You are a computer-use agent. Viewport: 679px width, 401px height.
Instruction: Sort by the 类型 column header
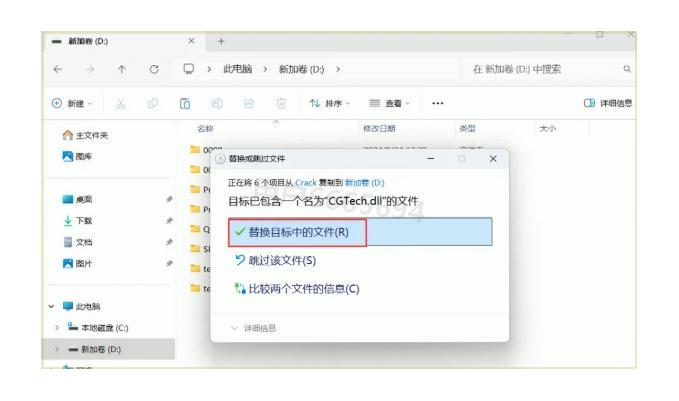(x=467, y=129)
